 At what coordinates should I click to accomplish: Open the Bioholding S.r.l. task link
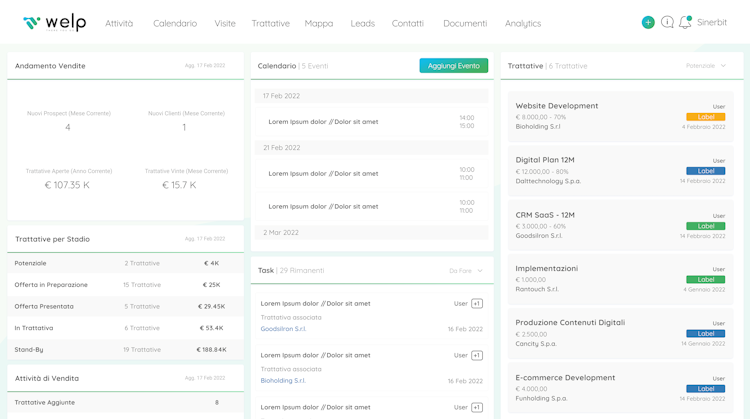[x=283, y=381]
